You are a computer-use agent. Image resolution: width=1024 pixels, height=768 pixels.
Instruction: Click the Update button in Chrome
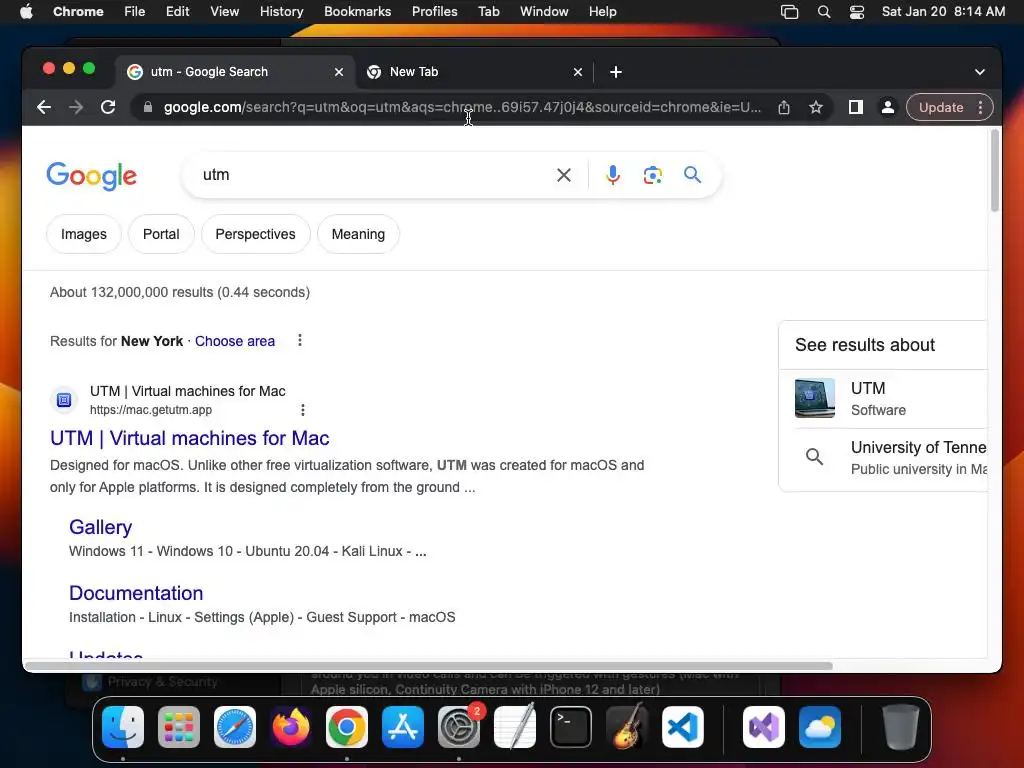click(x=941, y=107)
